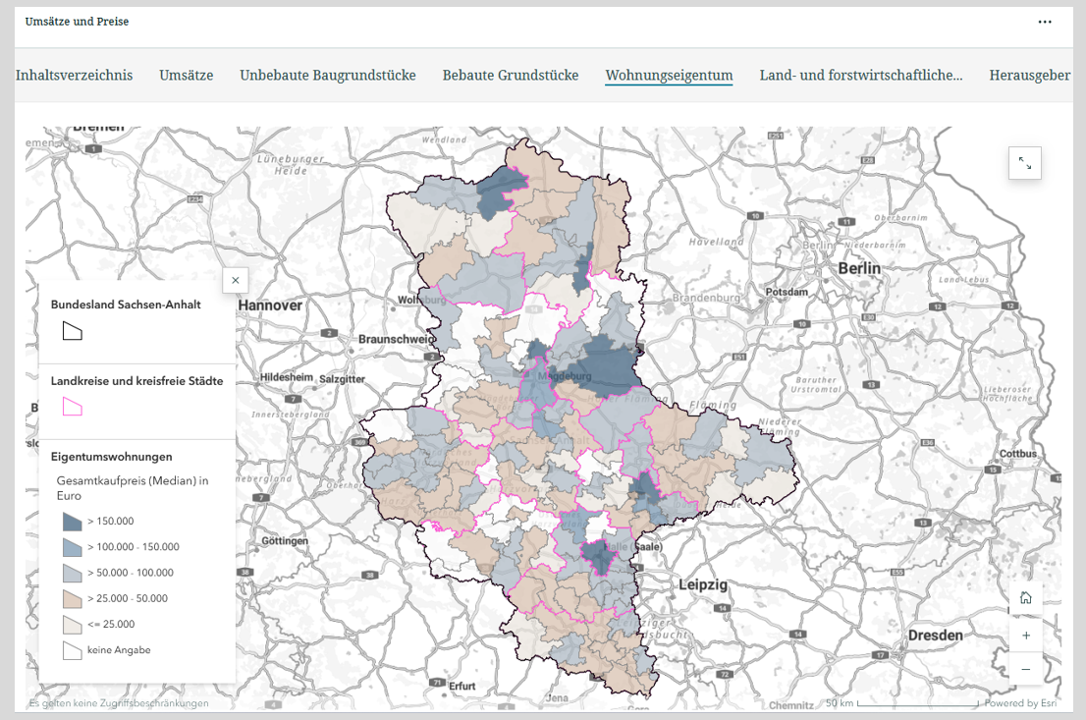Click the pink Landkreise boundary symbol
This screenshot has height=720, width=1086.
72,406
